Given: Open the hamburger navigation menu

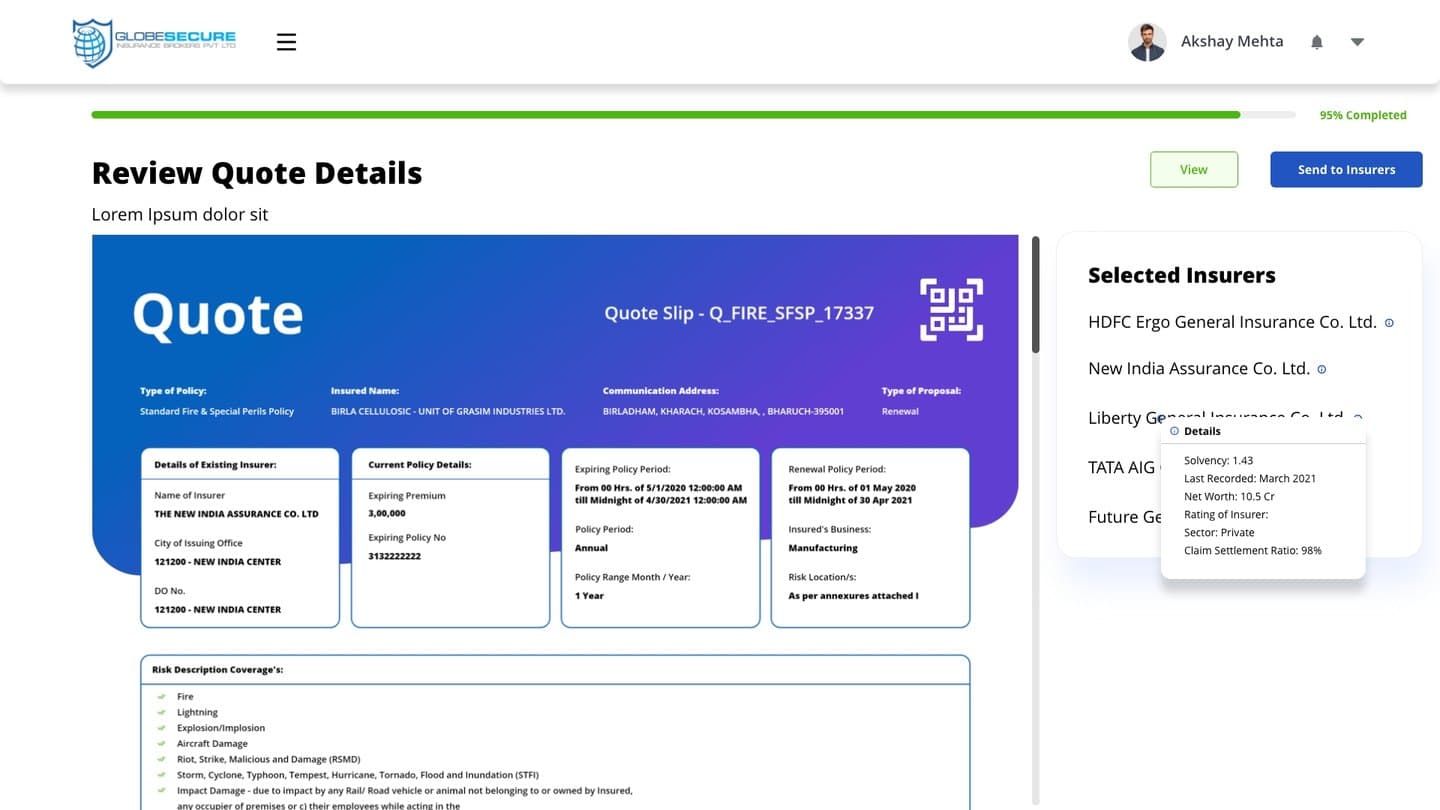Looking at the screenshot, I should coord(286,42).
